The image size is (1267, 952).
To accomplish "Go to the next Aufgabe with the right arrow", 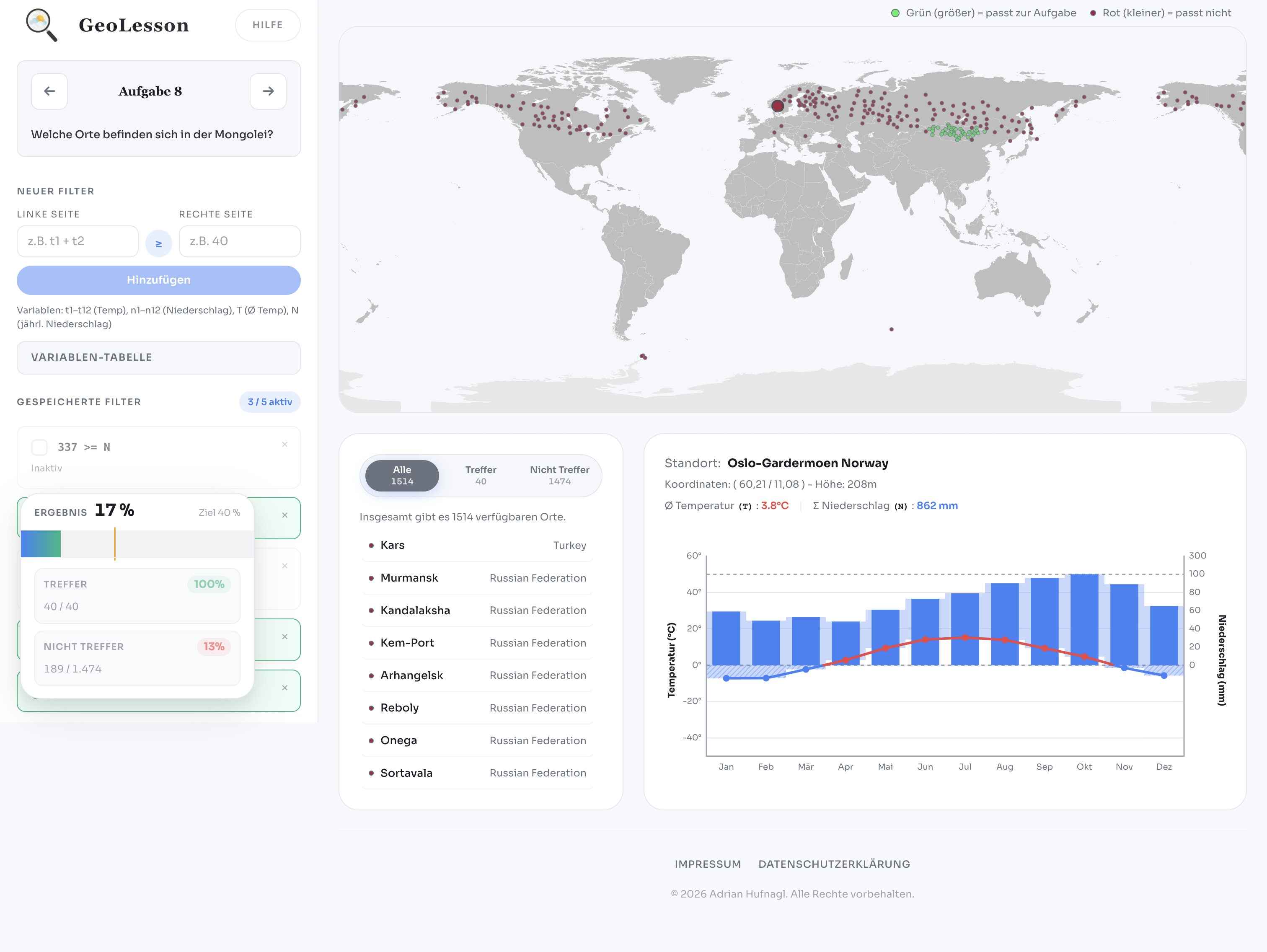I will (268, 91).
